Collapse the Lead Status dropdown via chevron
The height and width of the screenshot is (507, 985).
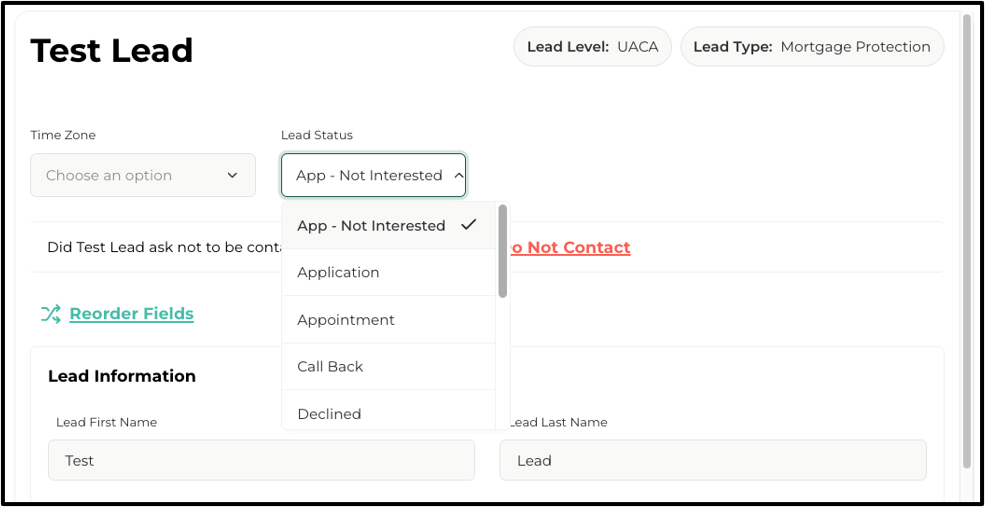click(459, 176)
